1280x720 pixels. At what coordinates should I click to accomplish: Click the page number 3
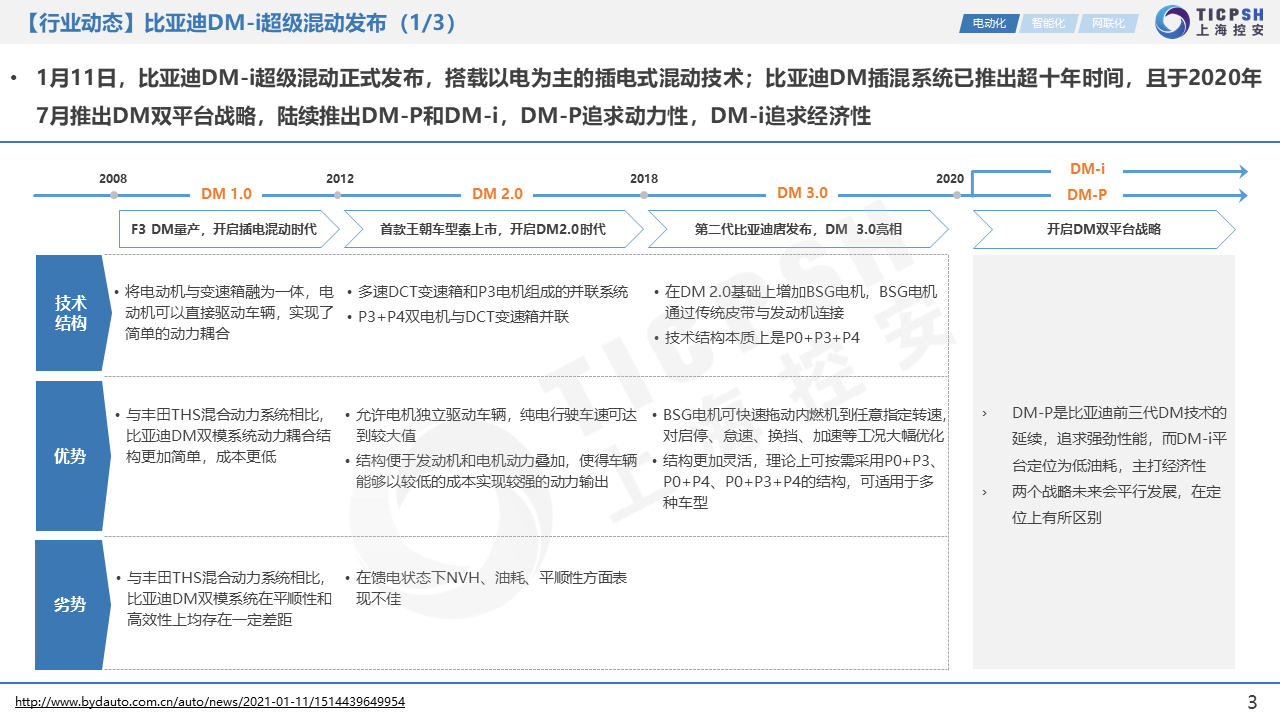(1252, 702)
